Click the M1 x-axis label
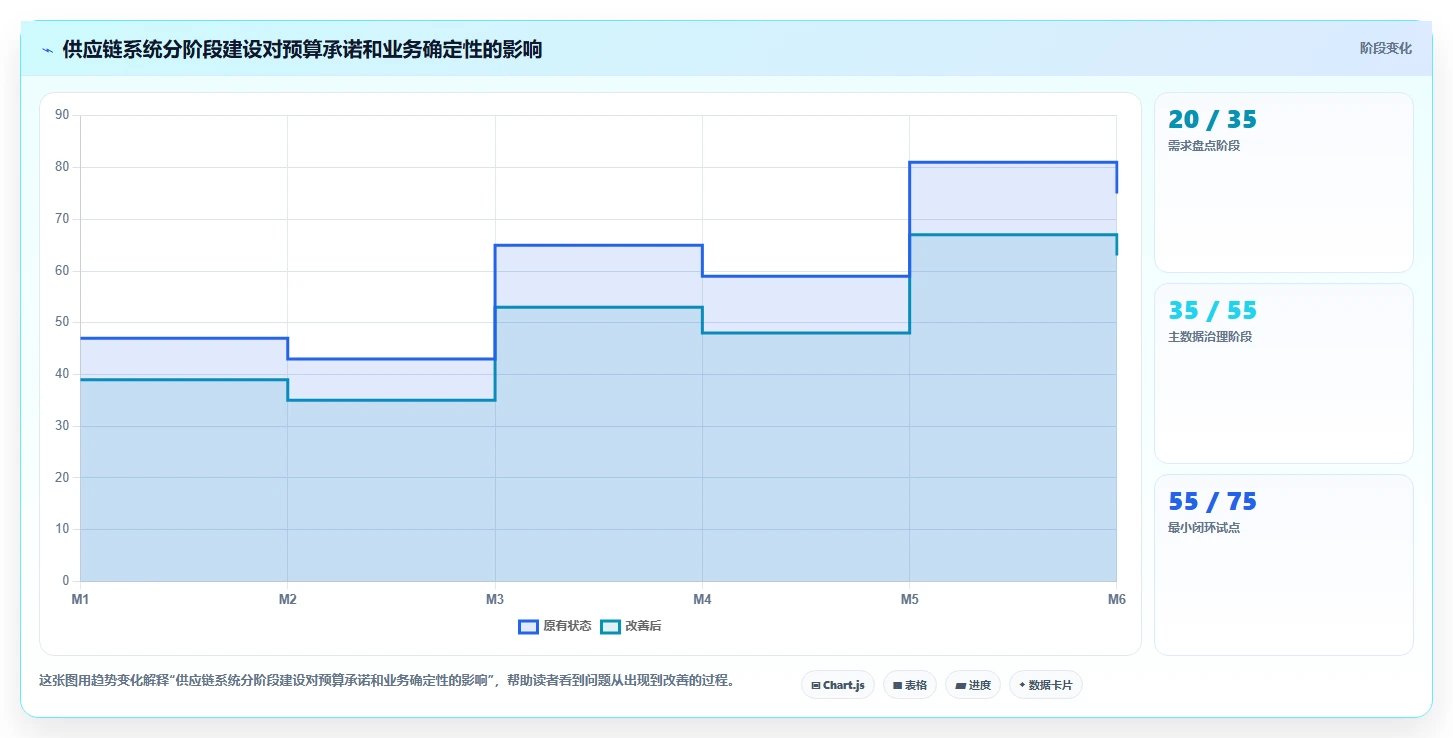This screenshot has height=738, width=1453. pos(80,599)
